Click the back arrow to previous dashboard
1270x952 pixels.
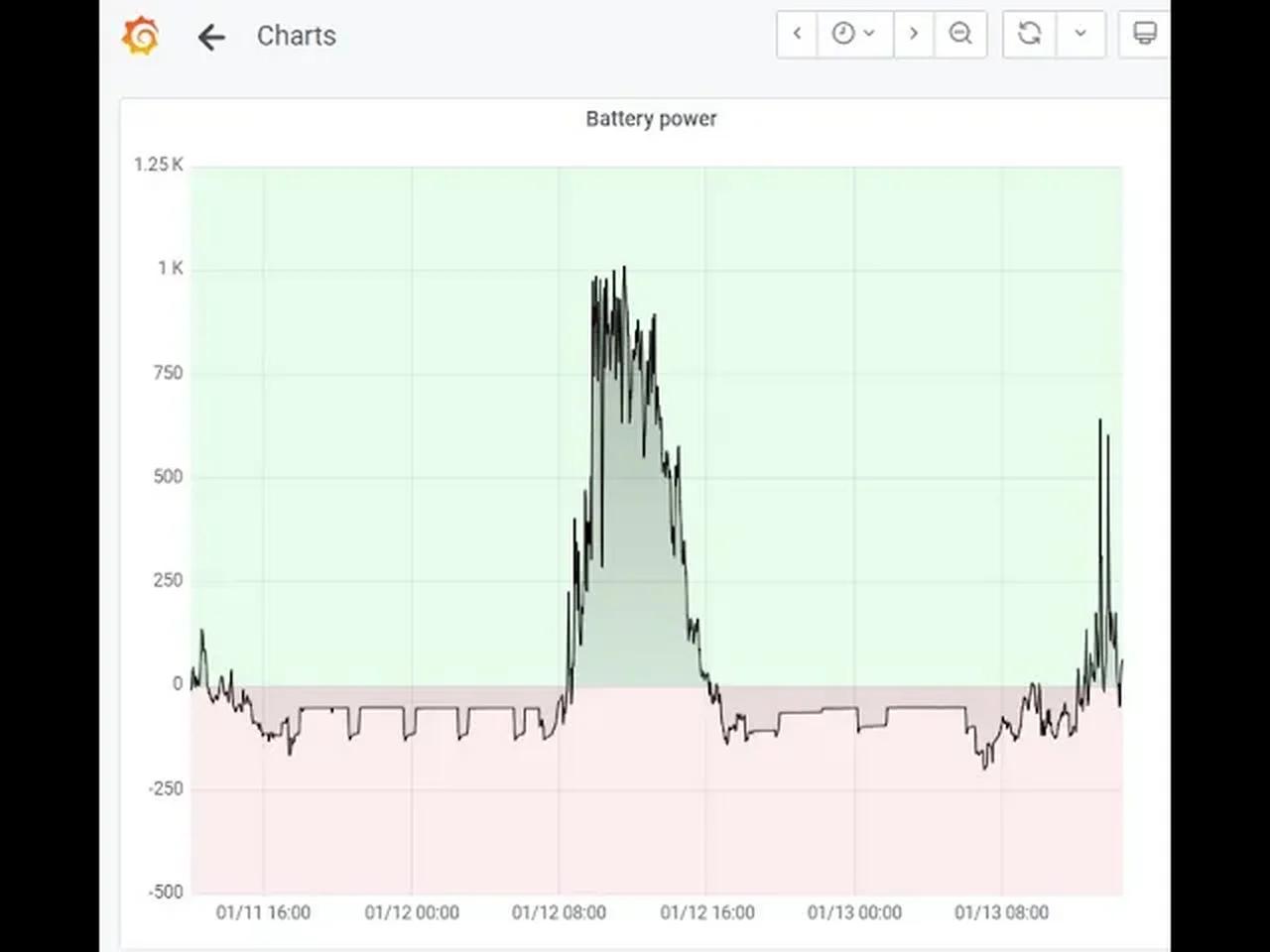click(x=211, y=36)
